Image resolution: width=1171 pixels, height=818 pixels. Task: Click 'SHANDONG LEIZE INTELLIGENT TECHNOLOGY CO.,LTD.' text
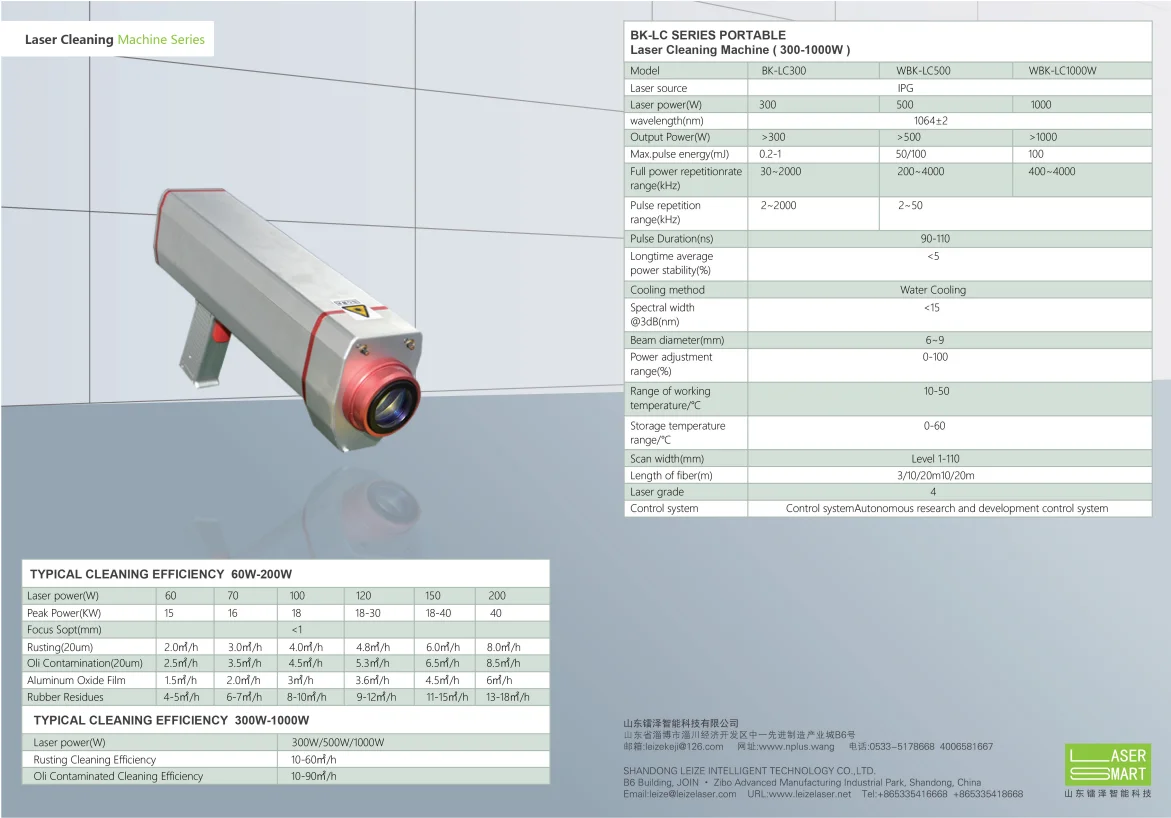coord(749,770)
